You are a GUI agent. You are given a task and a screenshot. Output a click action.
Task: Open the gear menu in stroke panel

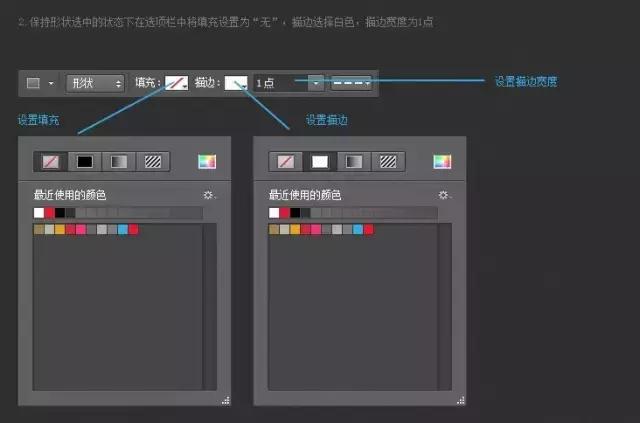coord(444,195)
